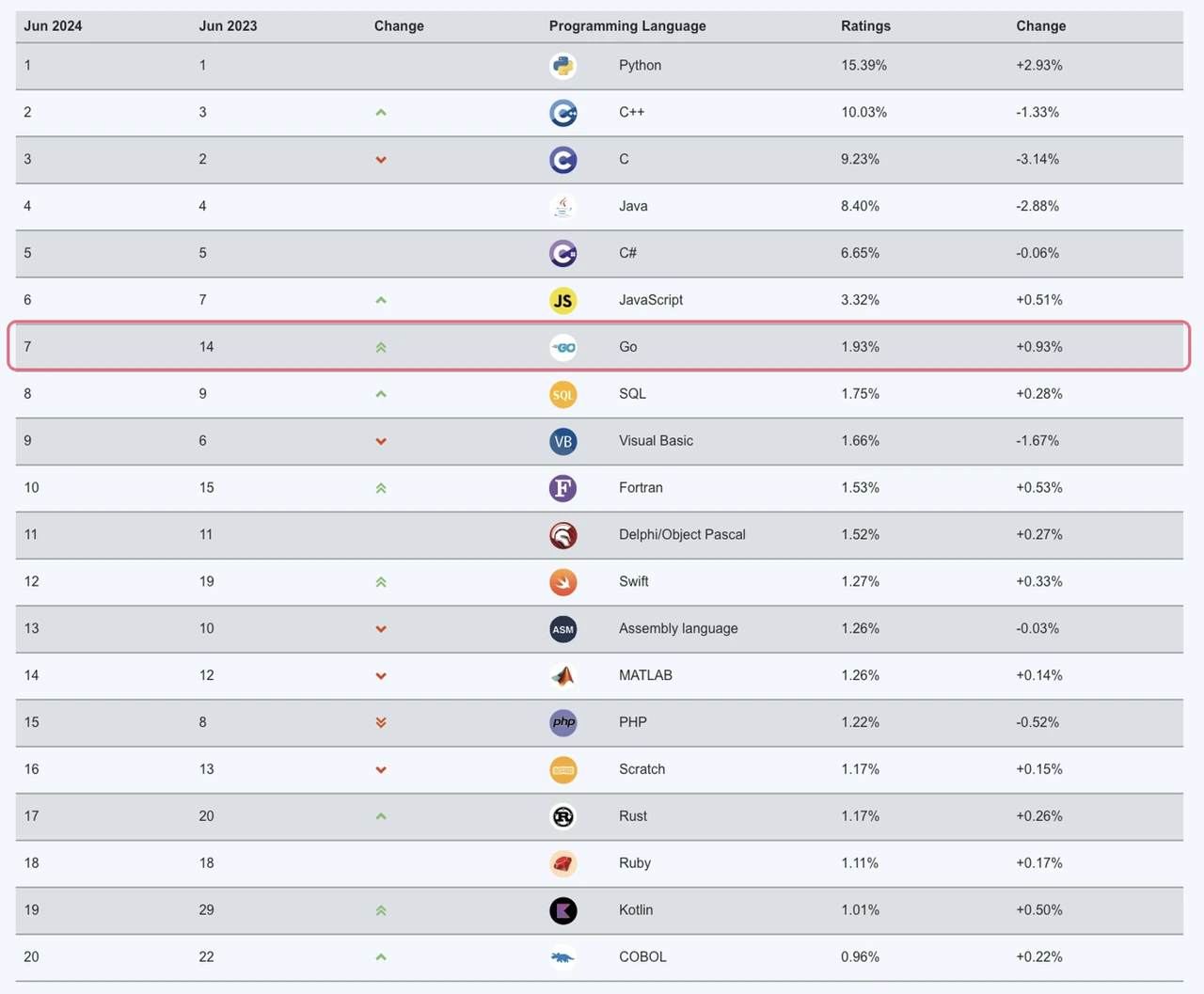Click the Visual Basic VB icon
This screenshot has height=994, width=1204.
click(x=562, y=441)
